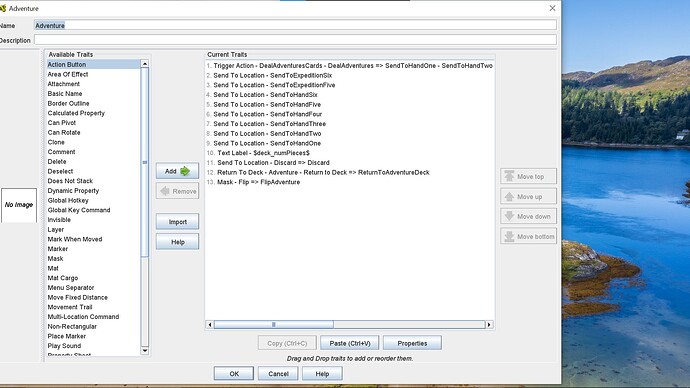Click the Add button with green arrow

pos(177,171)
